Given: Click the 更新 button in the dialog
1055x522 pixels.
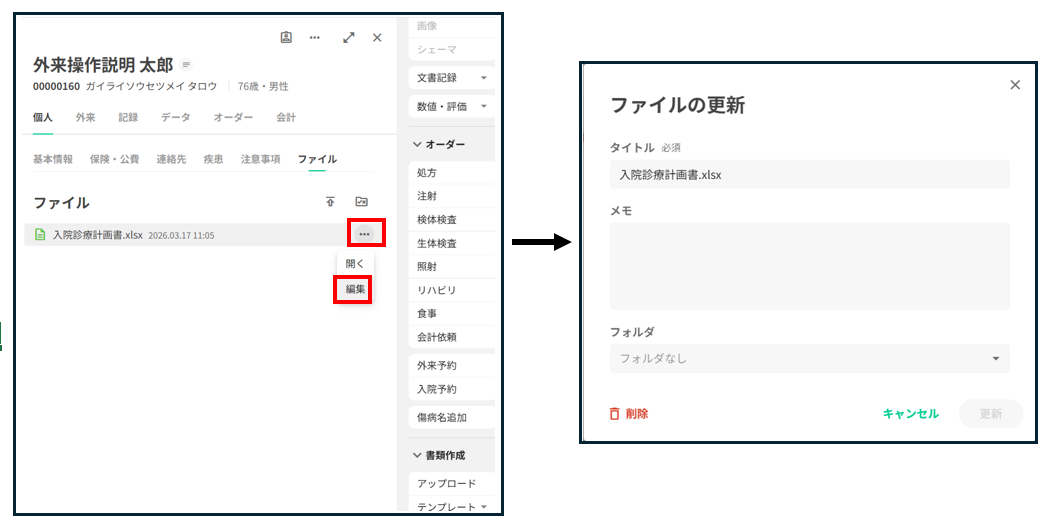Looking at the screenshot, I should coord(990,414).
